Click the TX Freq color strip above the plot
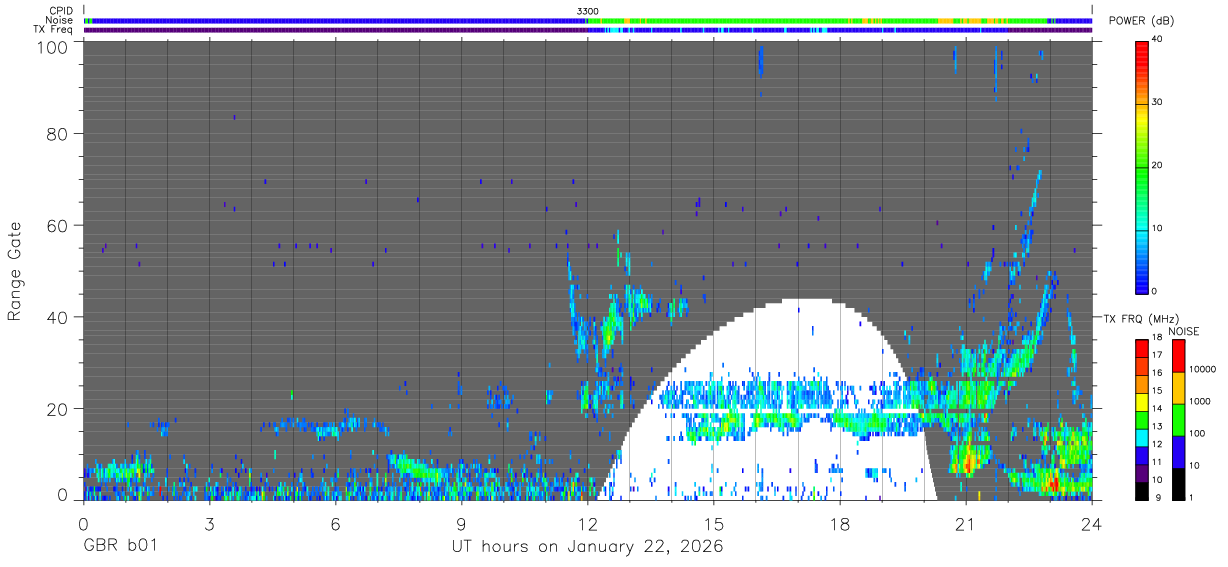Image resolution: width=1228 pixels, height=567 pixels. 588,30
